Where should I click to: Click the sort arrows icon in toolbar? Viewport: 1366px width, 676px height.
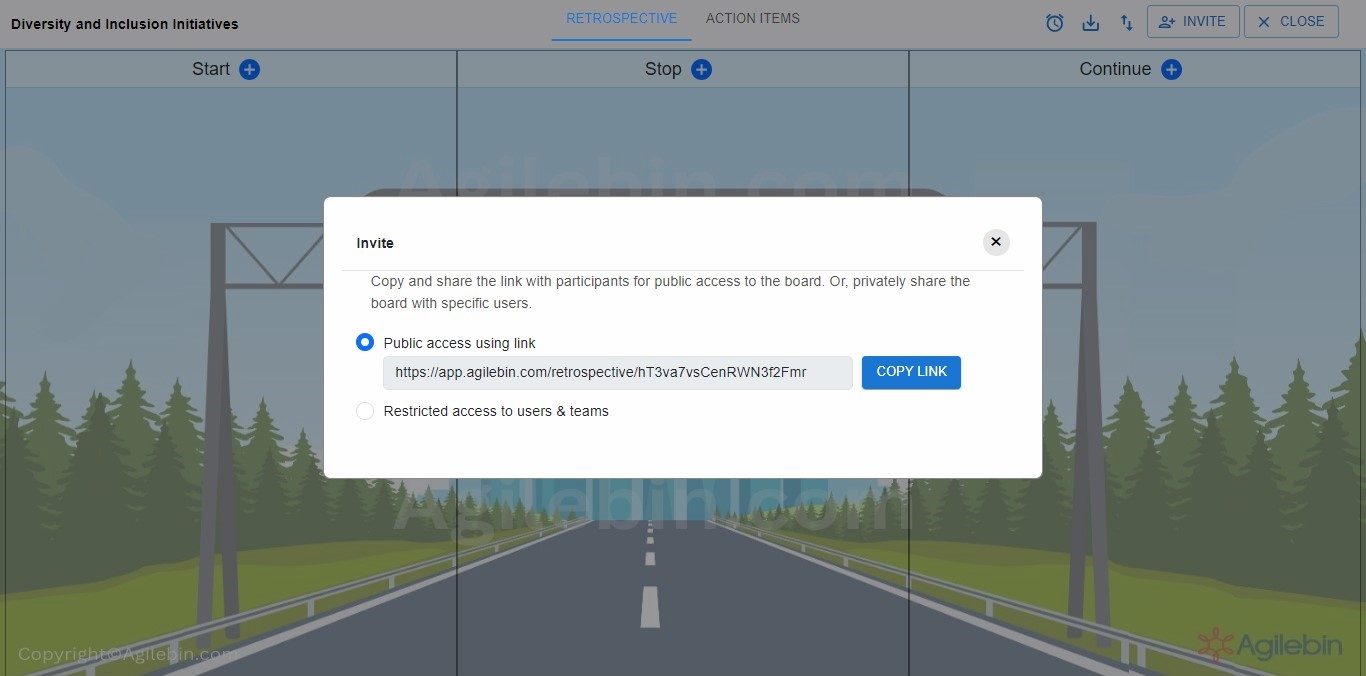(1126, 22)
